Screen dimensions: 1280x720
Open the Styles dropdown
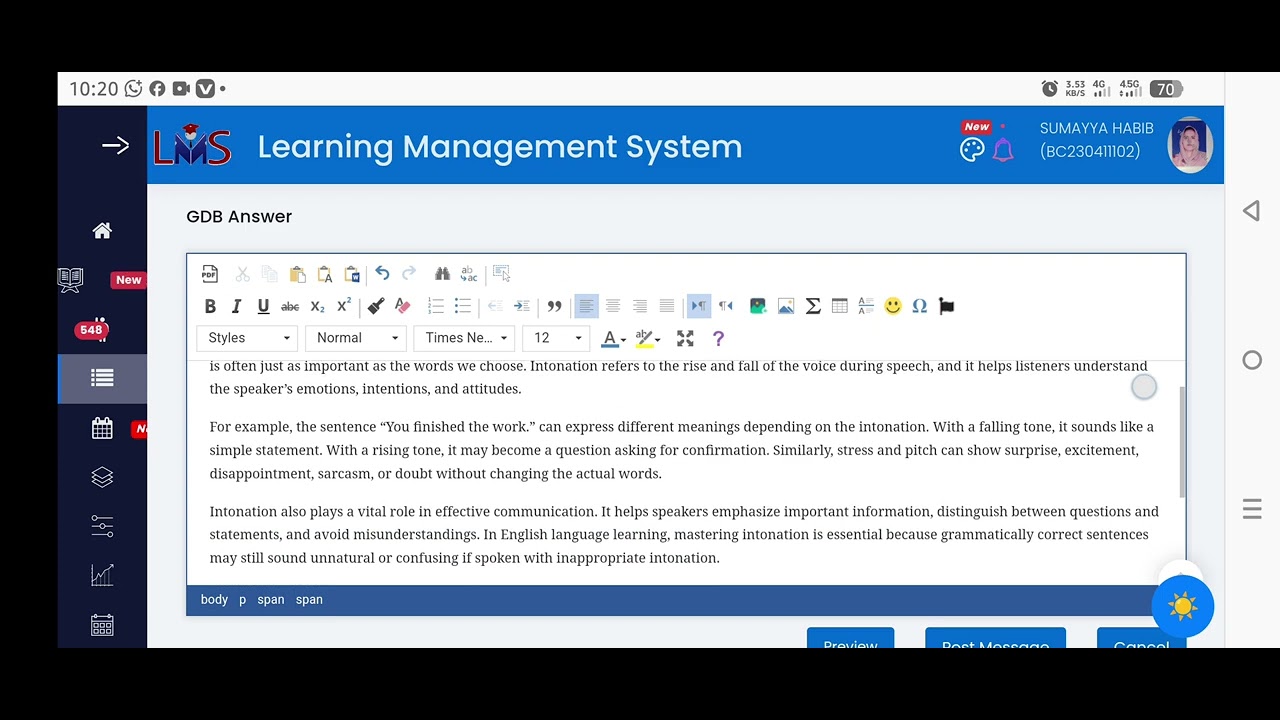tap(248, 338)
